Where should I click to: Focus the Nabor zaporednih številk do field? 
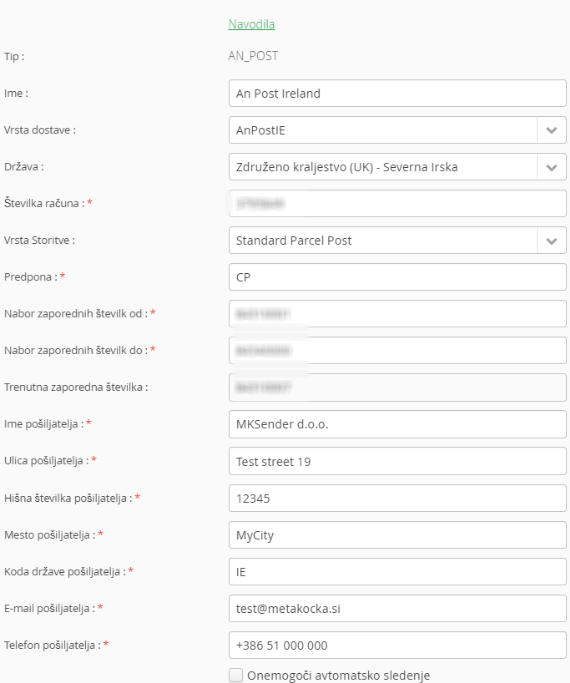click(x=398, y=350)
